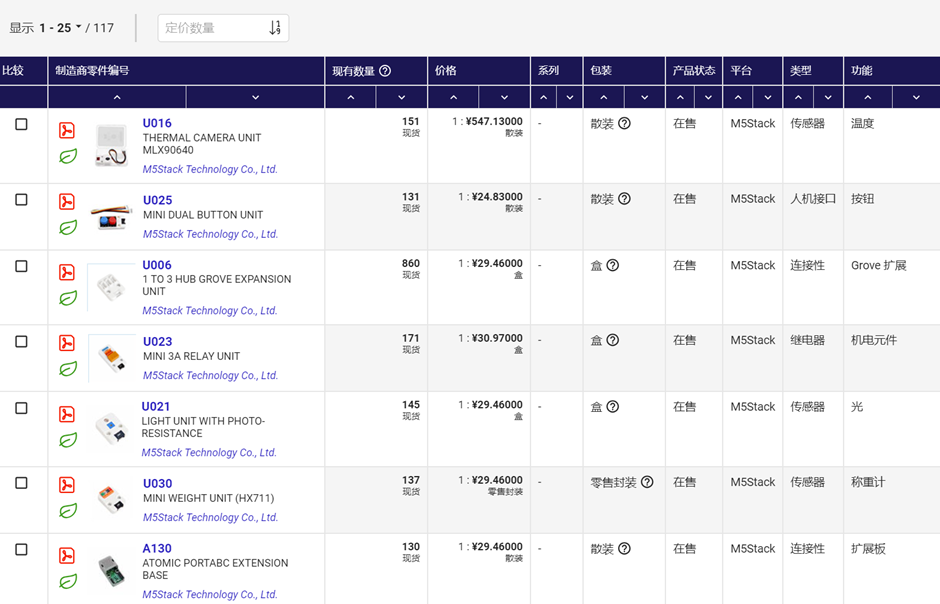
Task: Open the PDF datasheet icon for A130
Action: pos(67,556)
